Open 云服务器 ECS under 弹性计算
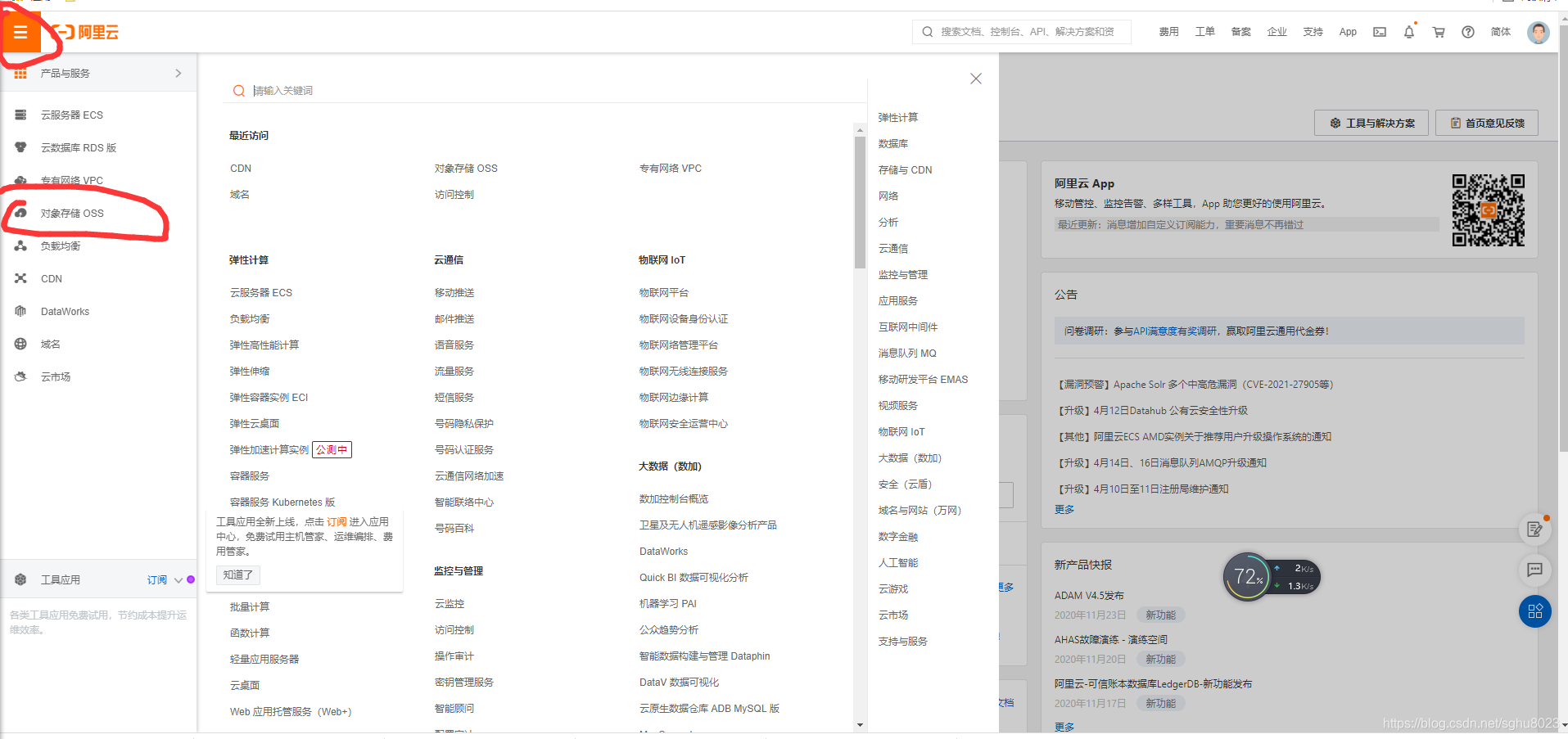Image resolution: width=1568 pixels, height=739 pixels. 261,293
